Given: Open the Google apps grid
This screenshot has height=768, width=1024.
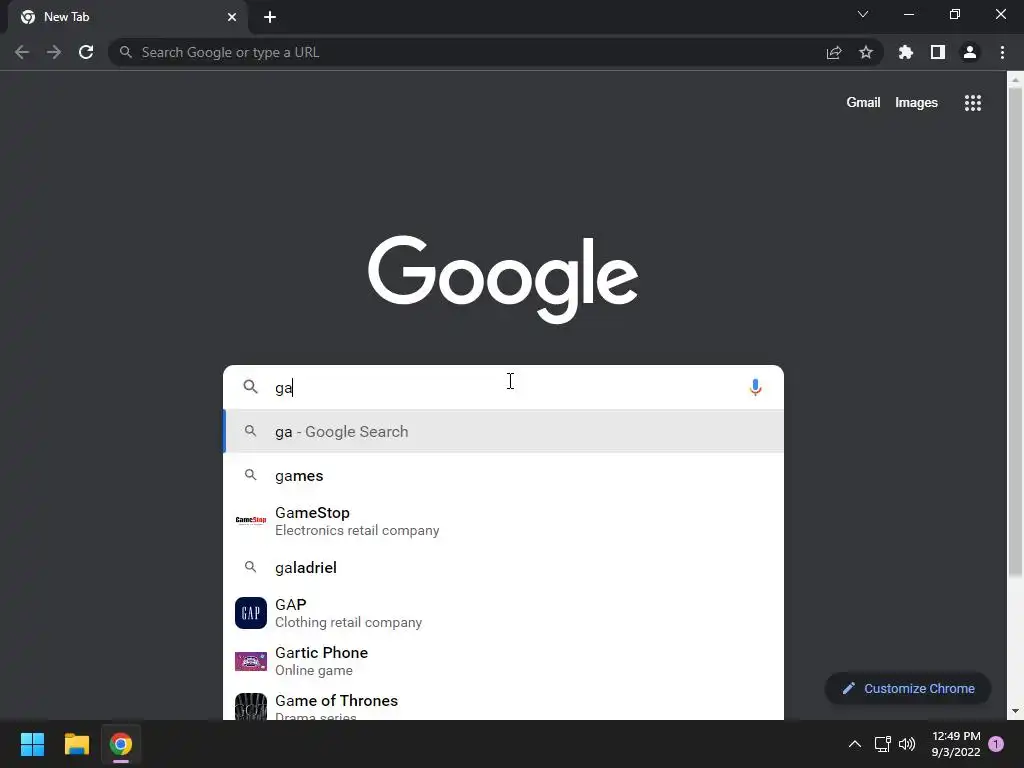Looking at the screenshot, I should (973, 103).
